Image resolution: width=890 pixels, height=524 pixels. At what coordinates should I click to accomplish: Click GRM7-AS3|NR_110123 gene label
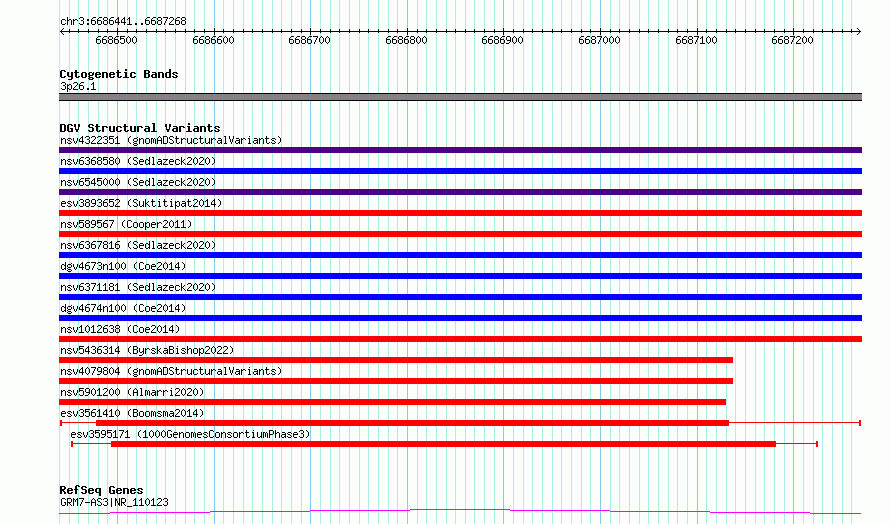click(114, 502)
